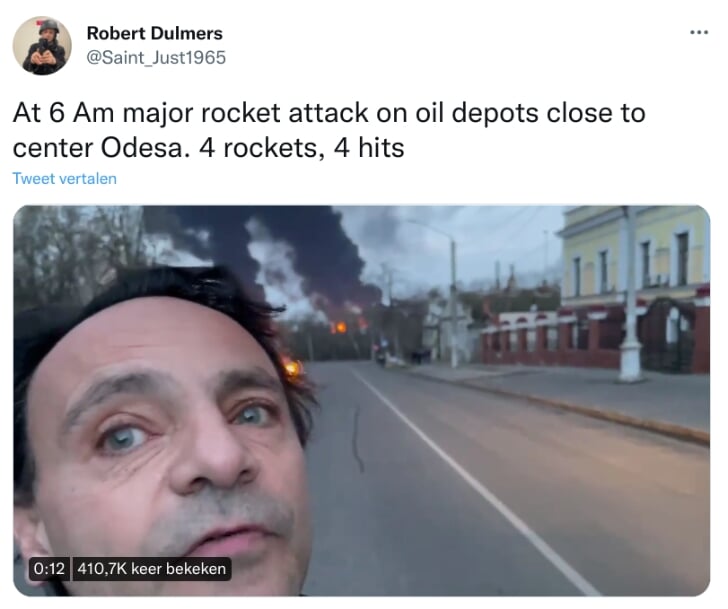Open the three-dot more options menu

pyautogui.click(x=699, y=32)
